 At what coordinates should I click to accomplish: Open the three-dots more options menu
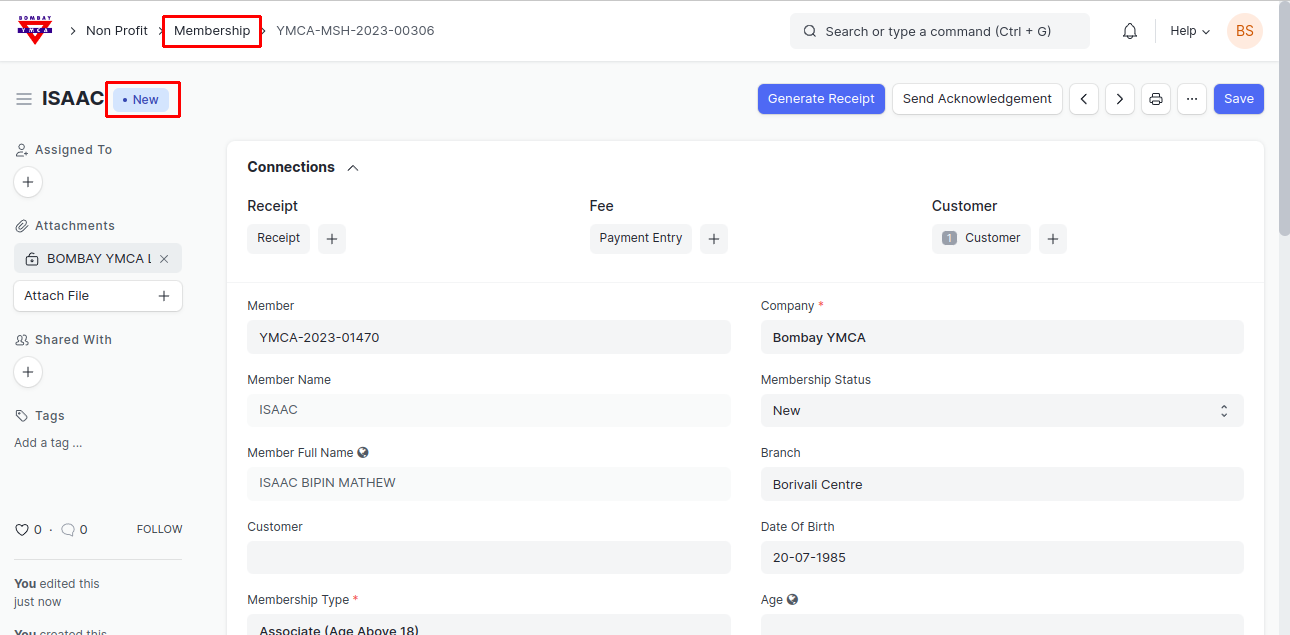click(x=1192, y=99)
